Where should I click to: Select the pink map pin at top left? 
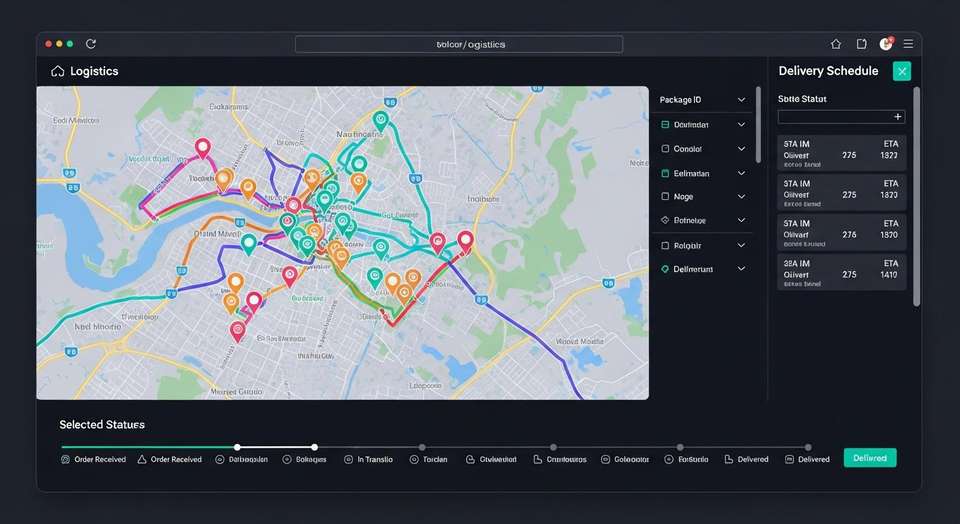tap(203, 148)
